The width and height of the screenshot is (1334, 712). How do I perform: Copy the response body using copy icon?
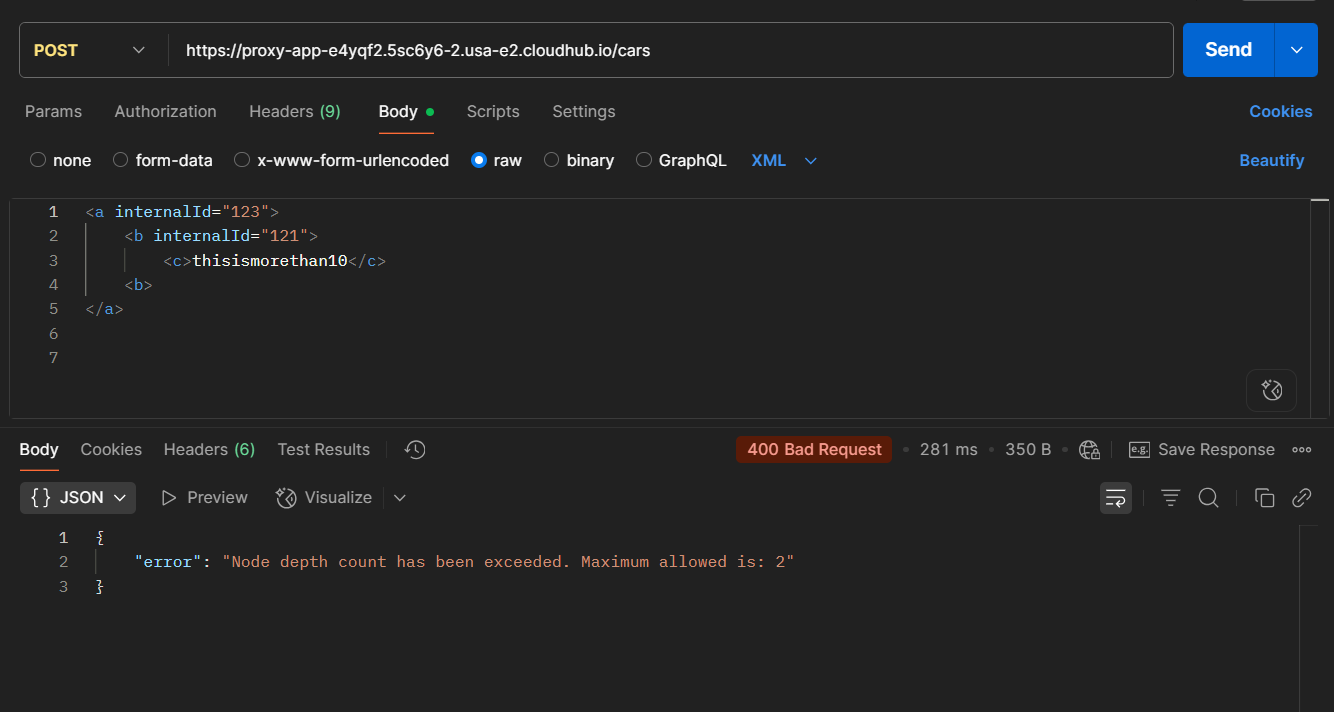point(1264,497)
